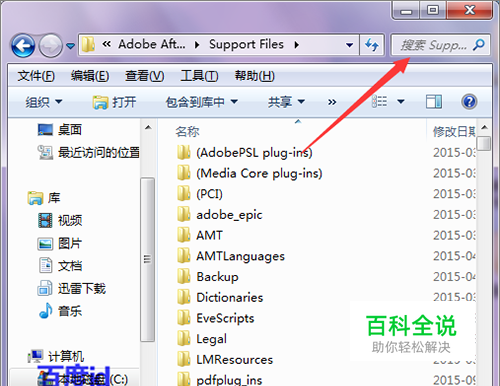This screenshot has height=386, width=500.
Task: Open the 文件(F) menu
Action: pyautogui.click(x=36, y=76)
